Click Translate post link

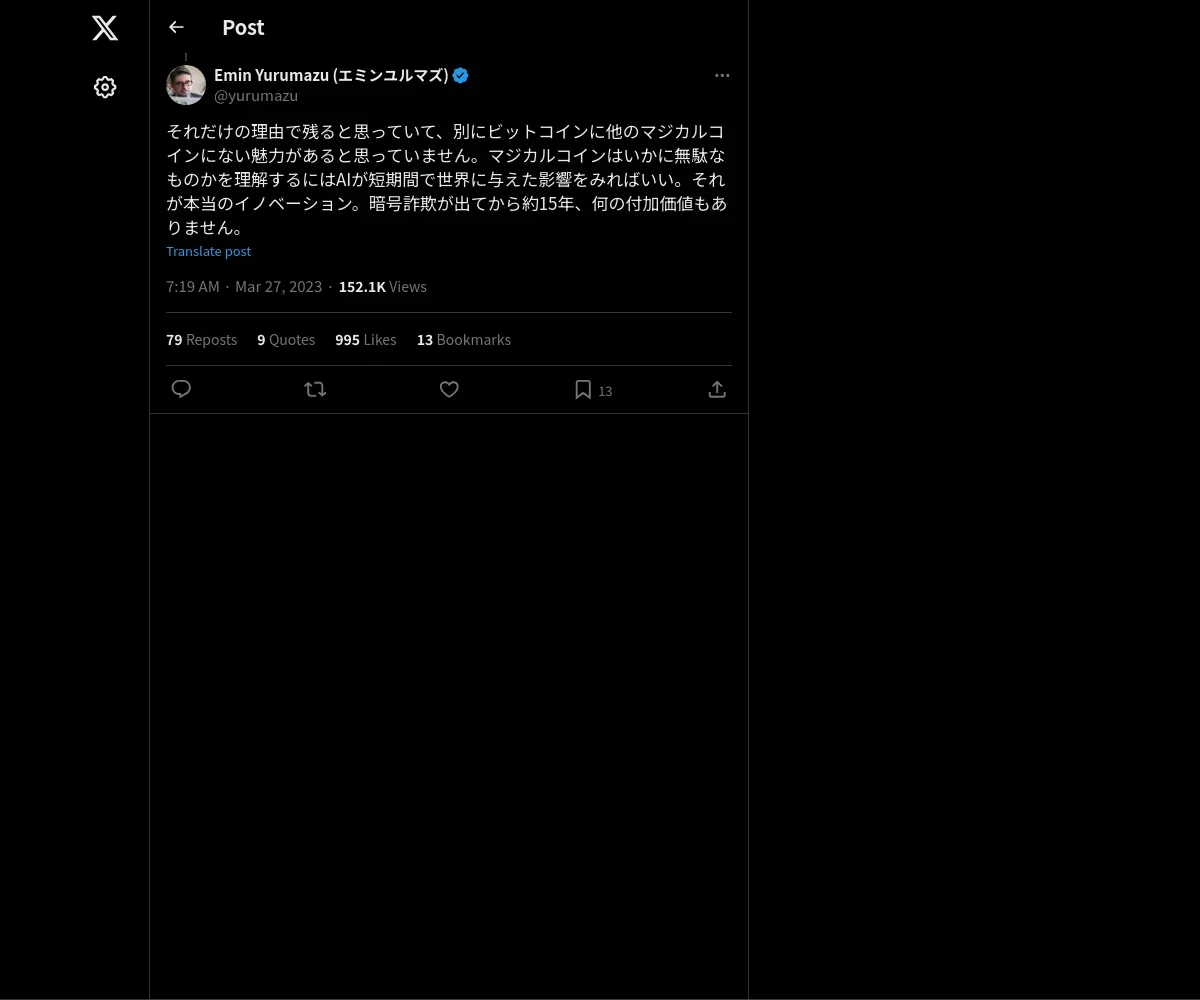(x=208, y=251)
